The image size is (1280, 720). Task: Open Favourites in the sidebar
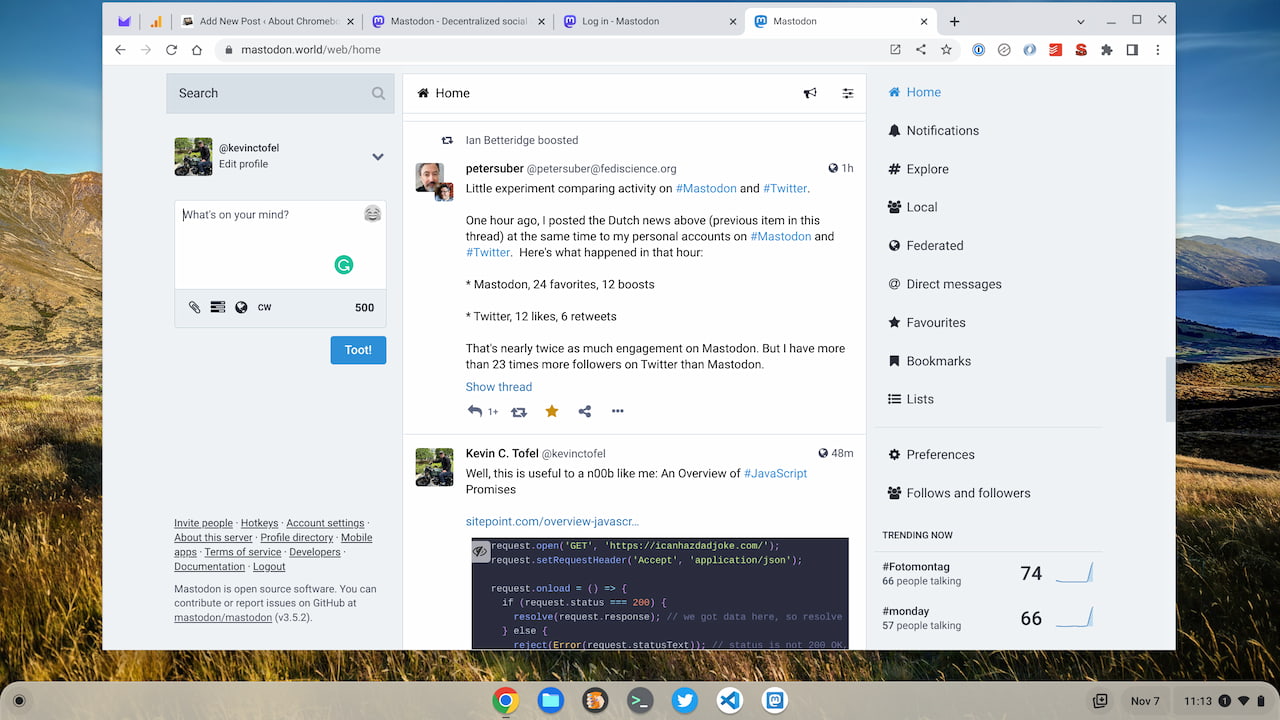click(x=927, y=323)
